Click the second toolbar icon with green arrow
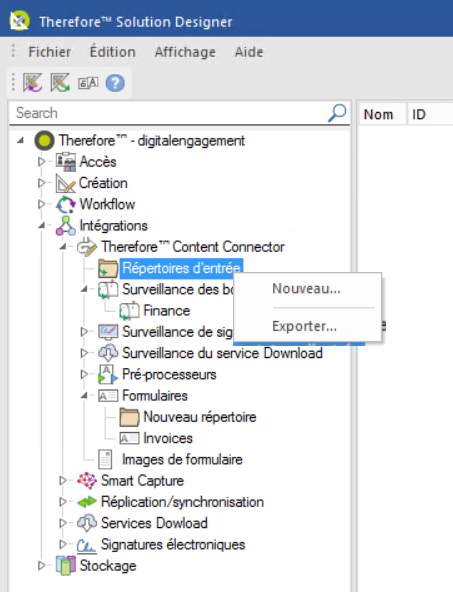 [60, 83]
